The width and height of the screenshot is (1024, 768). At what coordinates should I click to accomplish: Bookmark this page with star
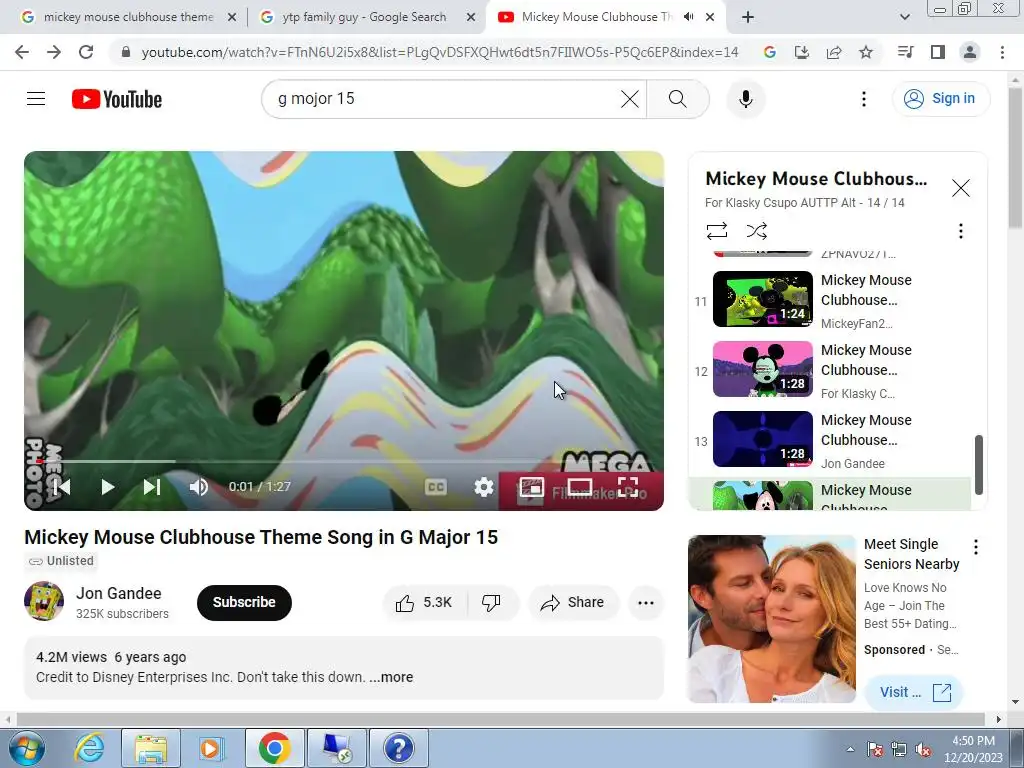click(x=866, y=52)
